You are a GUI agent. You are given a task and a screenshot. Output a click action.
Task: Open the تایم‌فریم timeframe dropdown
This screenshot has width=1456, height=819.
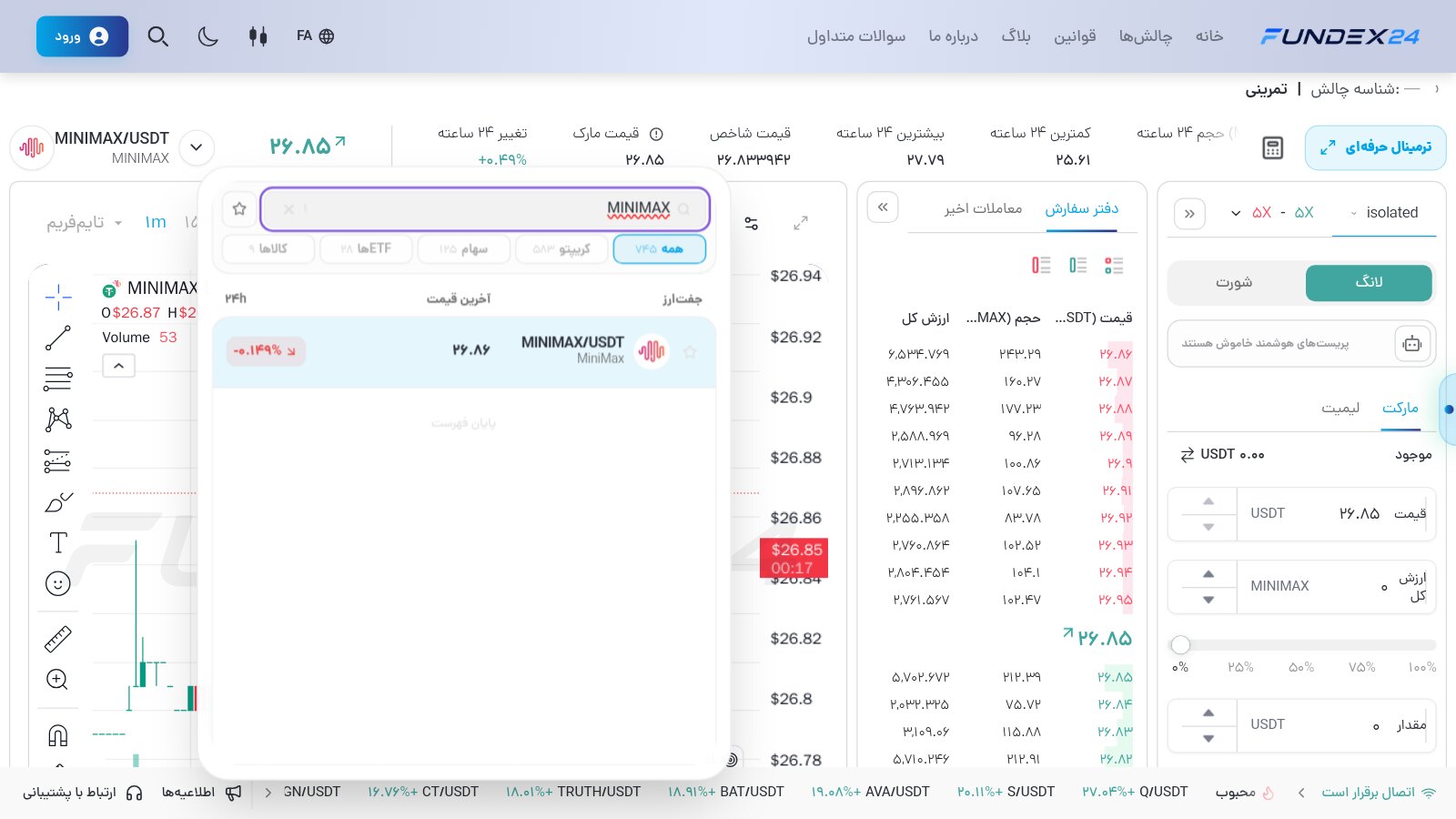click(85, 223)
